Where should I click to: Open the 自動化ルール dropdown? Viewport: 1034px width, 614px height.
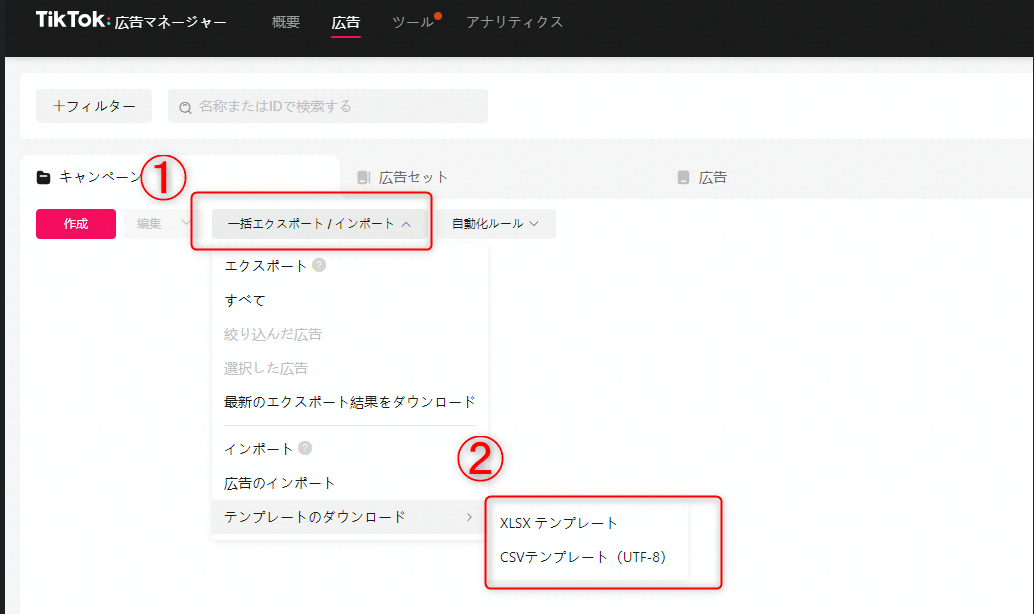(x=495, y=224)
